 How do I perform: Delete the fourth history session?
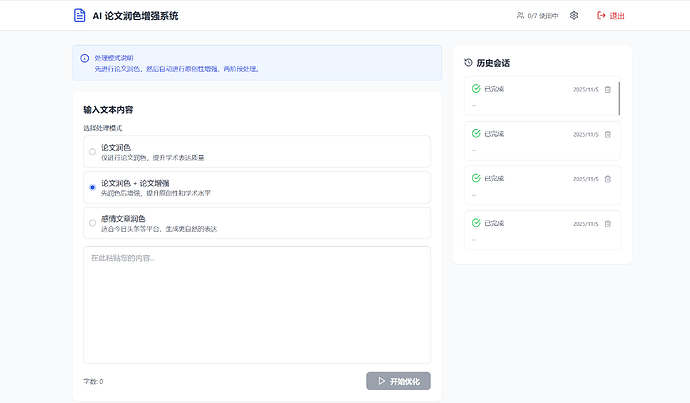pos(608,224)
